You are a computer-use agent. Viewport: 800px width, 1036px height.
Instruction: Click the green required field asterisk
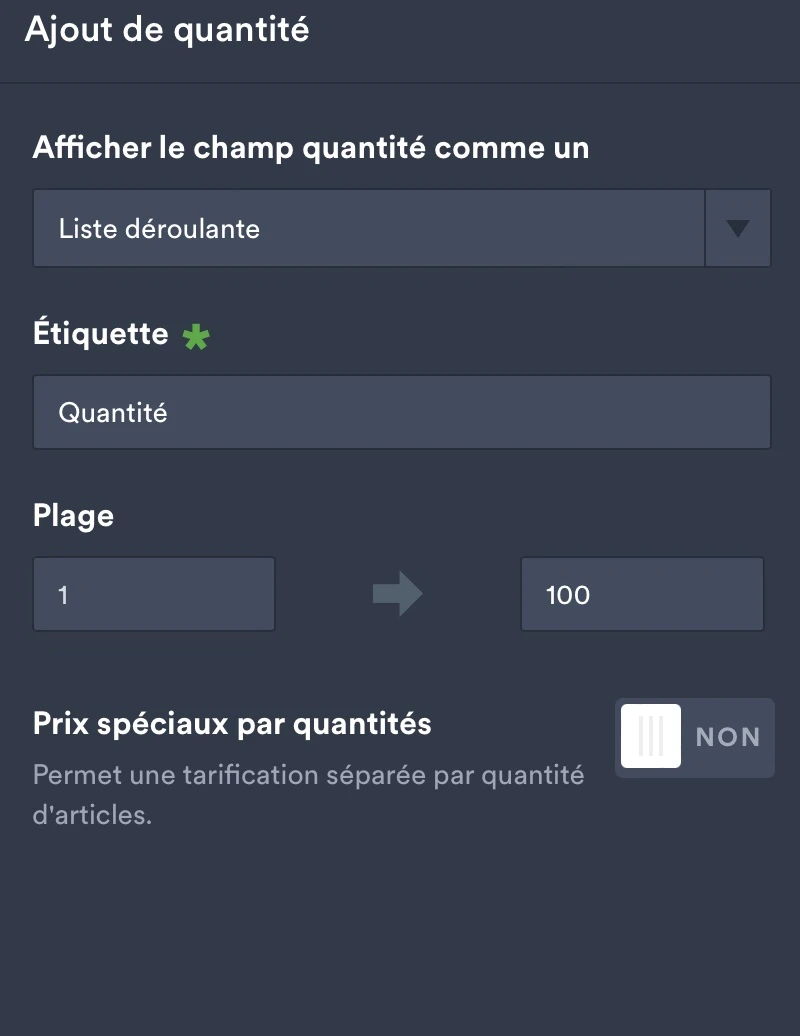196,334
